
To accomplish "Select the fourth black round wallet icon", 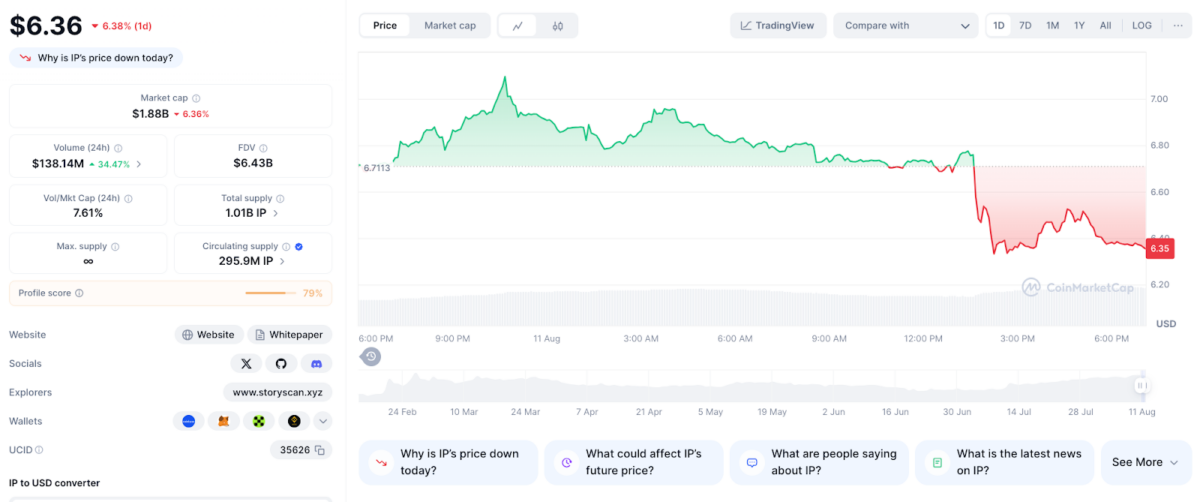I will (294, 422).
